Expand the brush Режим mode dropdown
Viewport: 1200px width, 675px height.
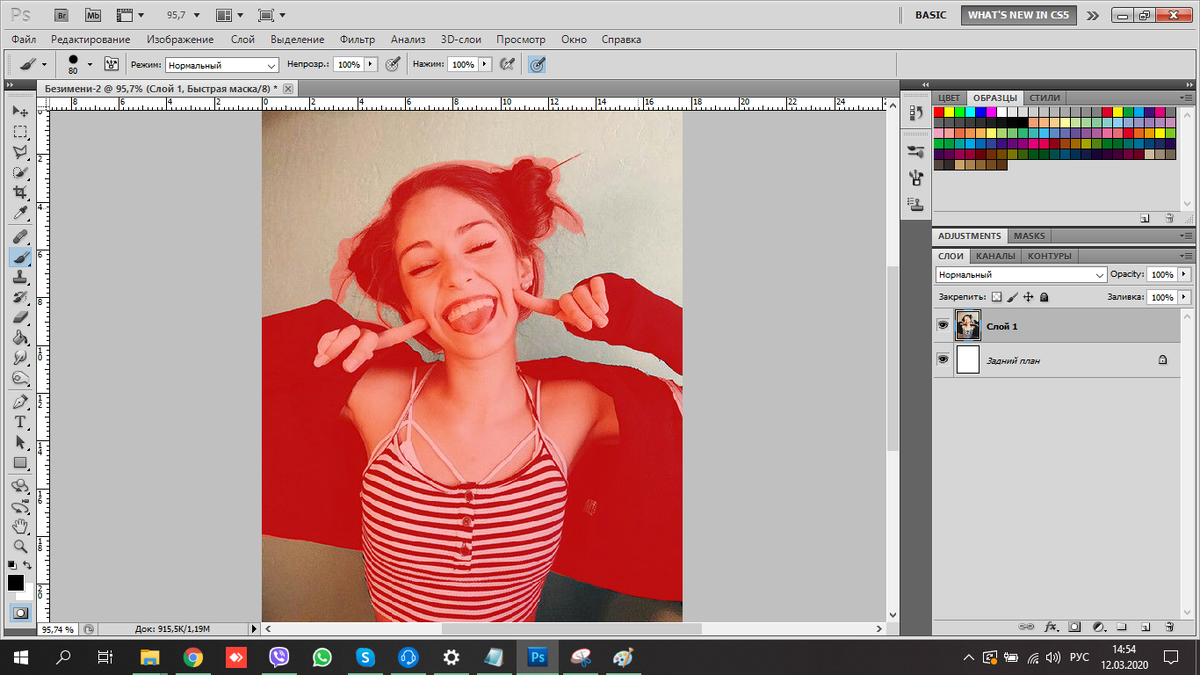222,64
